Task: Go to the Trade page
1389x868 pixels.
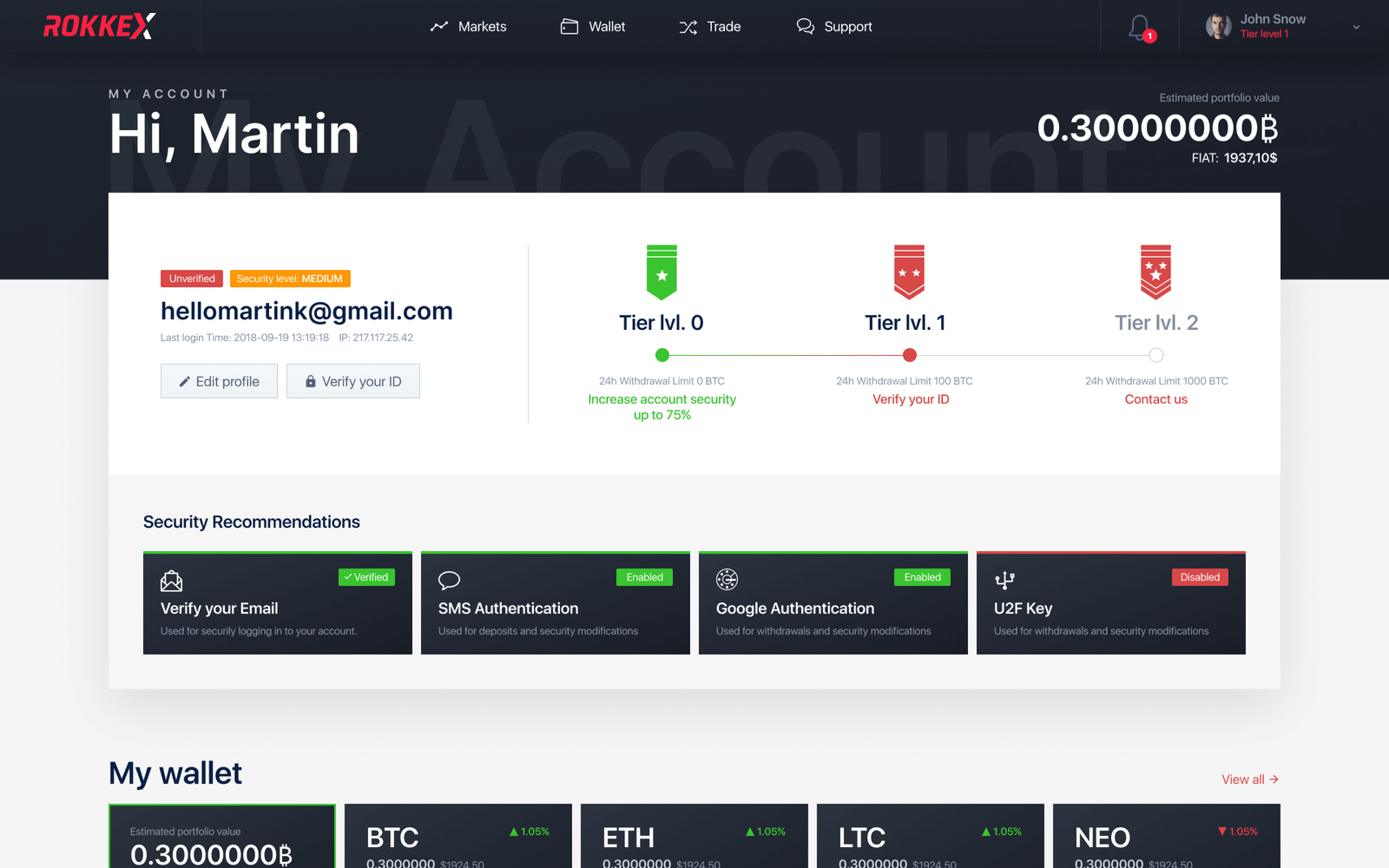Action: [x=710, y=27]
